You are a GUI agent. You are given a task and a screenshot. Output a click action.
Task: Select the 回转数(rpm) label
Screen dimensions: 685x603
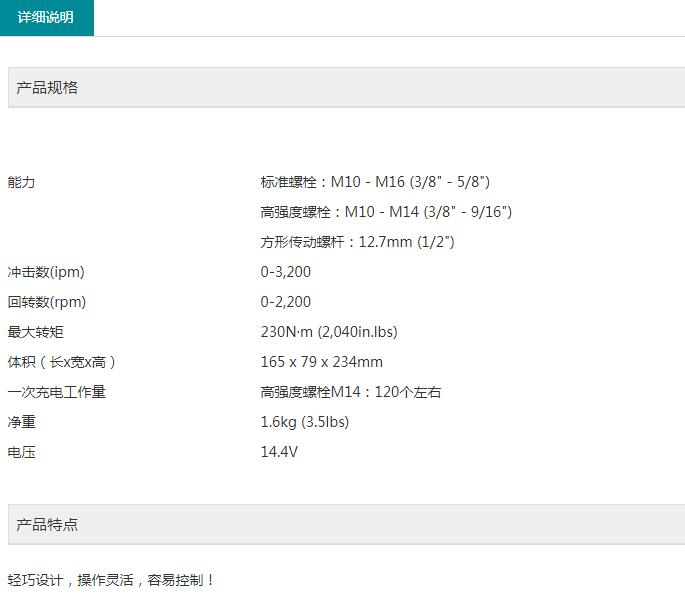point(46,302)
